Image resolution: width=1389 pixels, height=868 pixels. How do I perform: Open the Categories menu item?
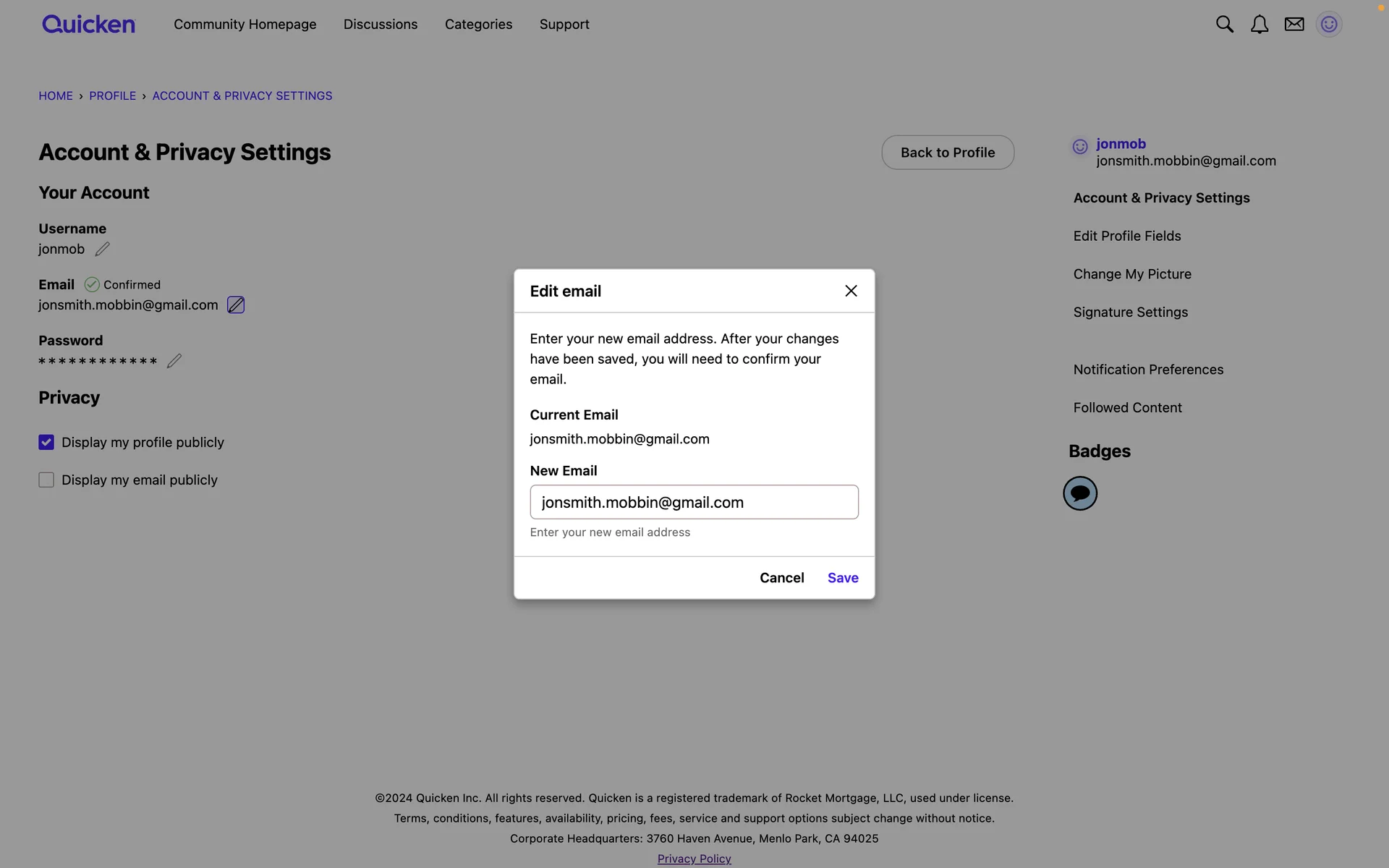point(478,25)
